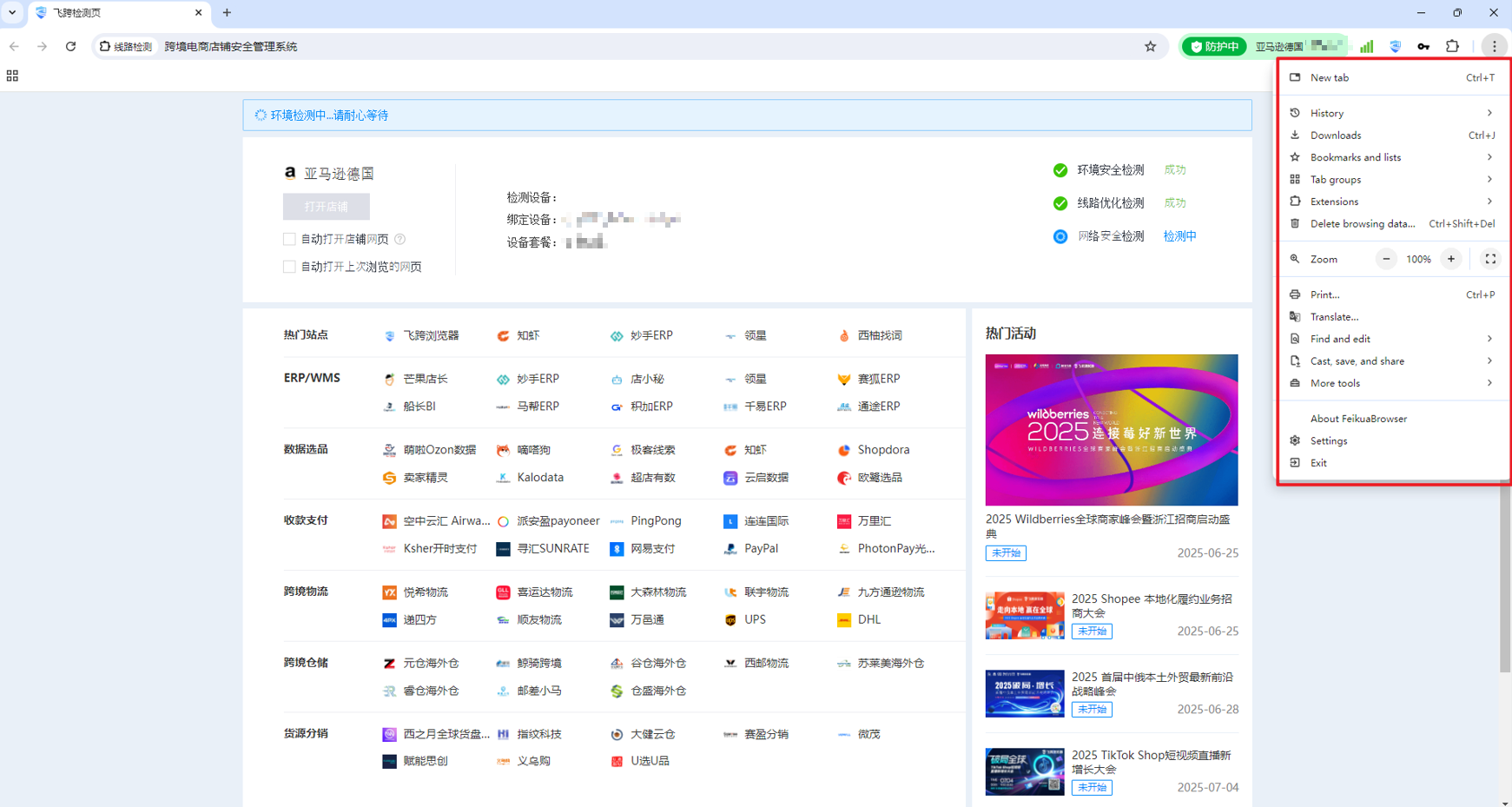Click the fullscreen icon in Zoom row
The height and width of the screenshot is (807, 1512).
click(1490, 259)
